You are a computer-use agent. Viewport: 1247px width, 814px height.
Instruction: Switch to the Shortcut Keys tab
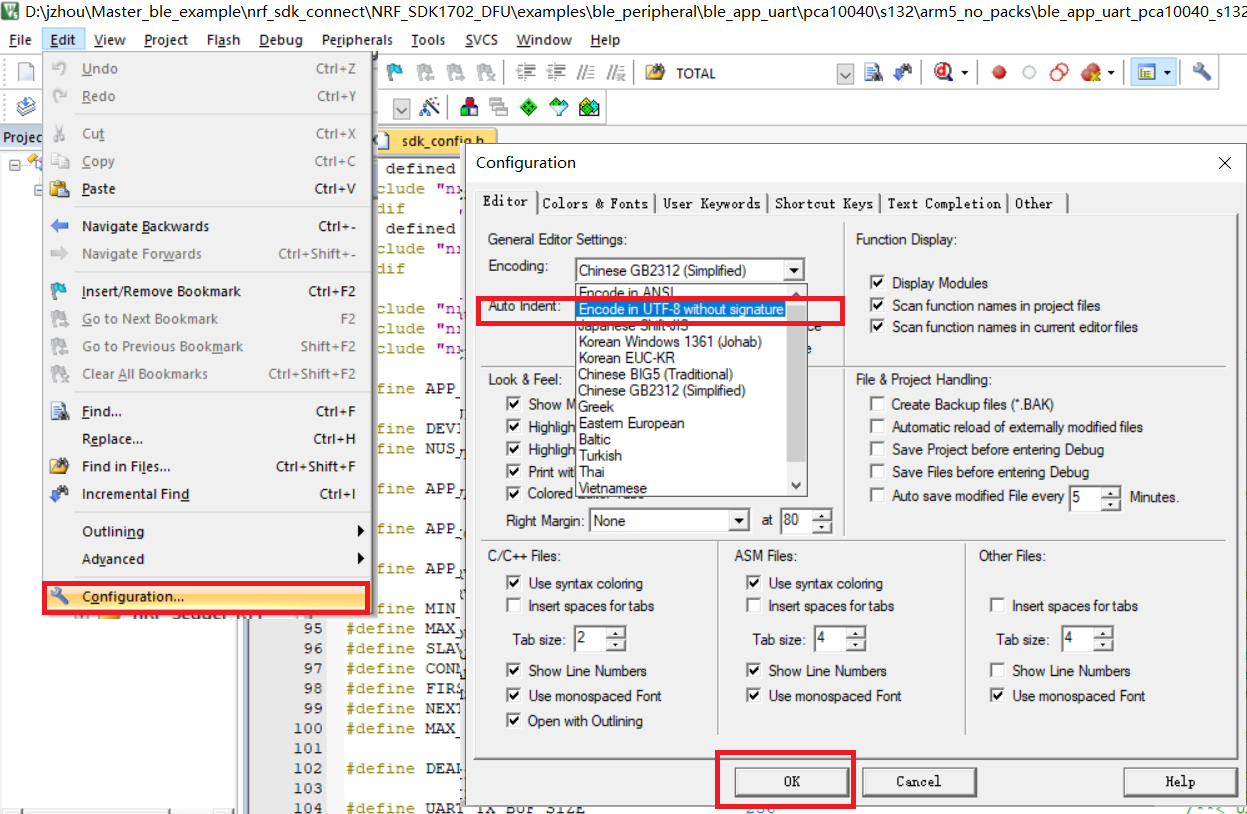click(x=823, y=203)
